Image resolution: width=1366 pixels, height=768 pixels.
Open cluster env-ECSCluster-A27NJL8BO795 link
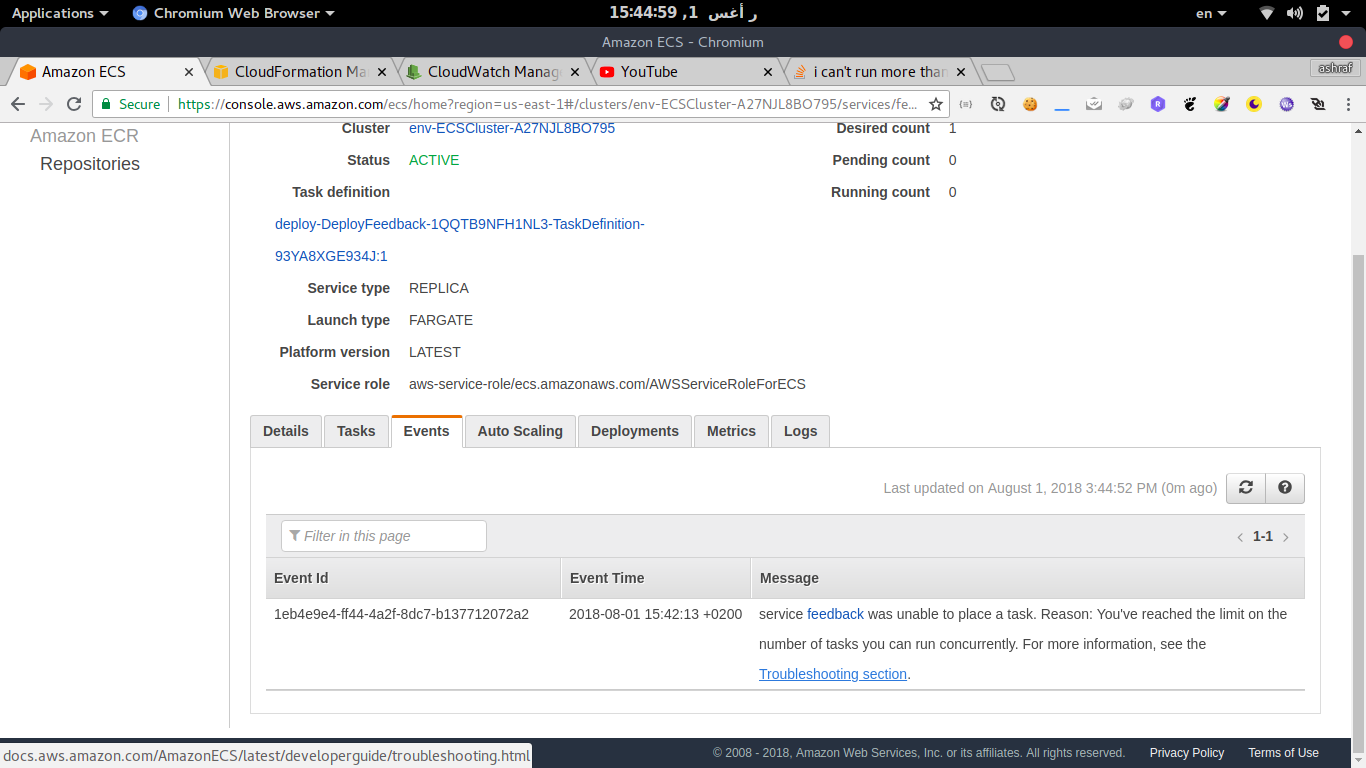tap(512, 128)
